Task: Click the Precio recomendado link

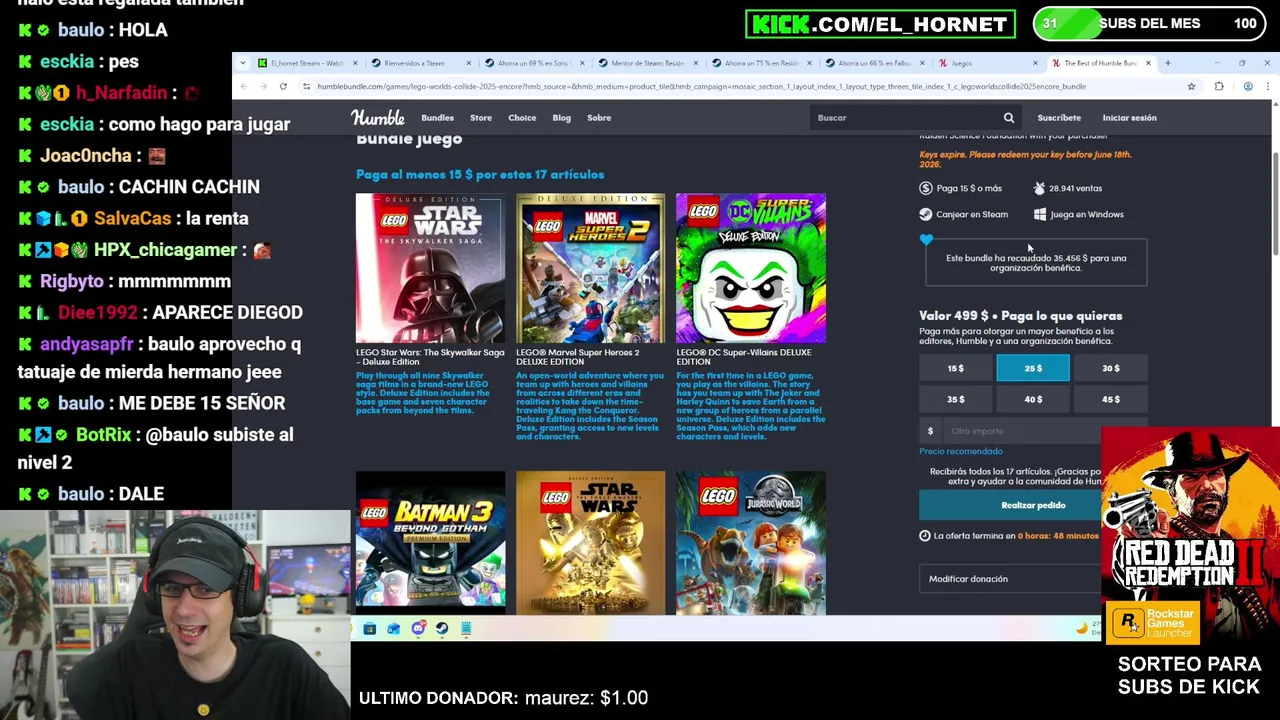Action: (961, 451)
